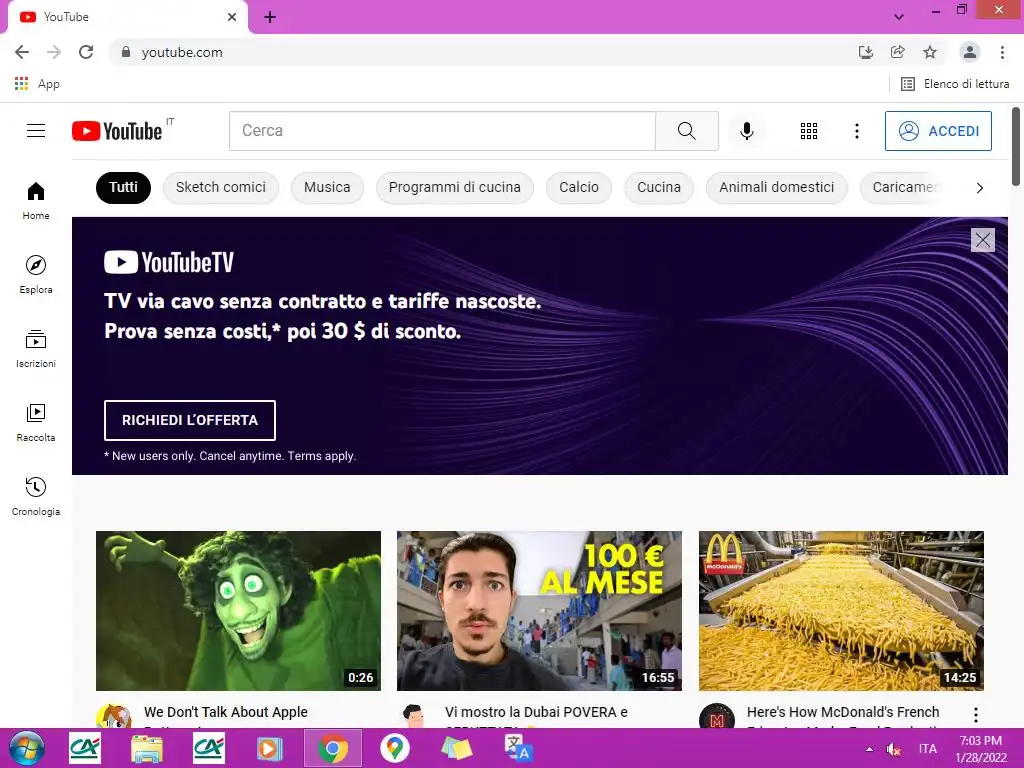This screenshot has width=1024, height=768.
Task: Open the Encanto green character video thumbnail
Action: coord(238,611)
